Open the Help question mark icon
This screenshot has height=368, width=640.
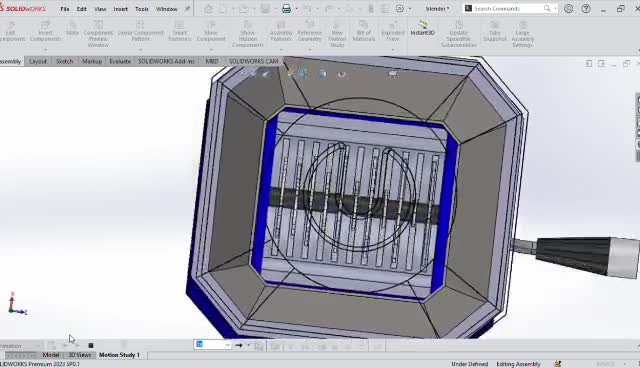[x=586, y=9]
